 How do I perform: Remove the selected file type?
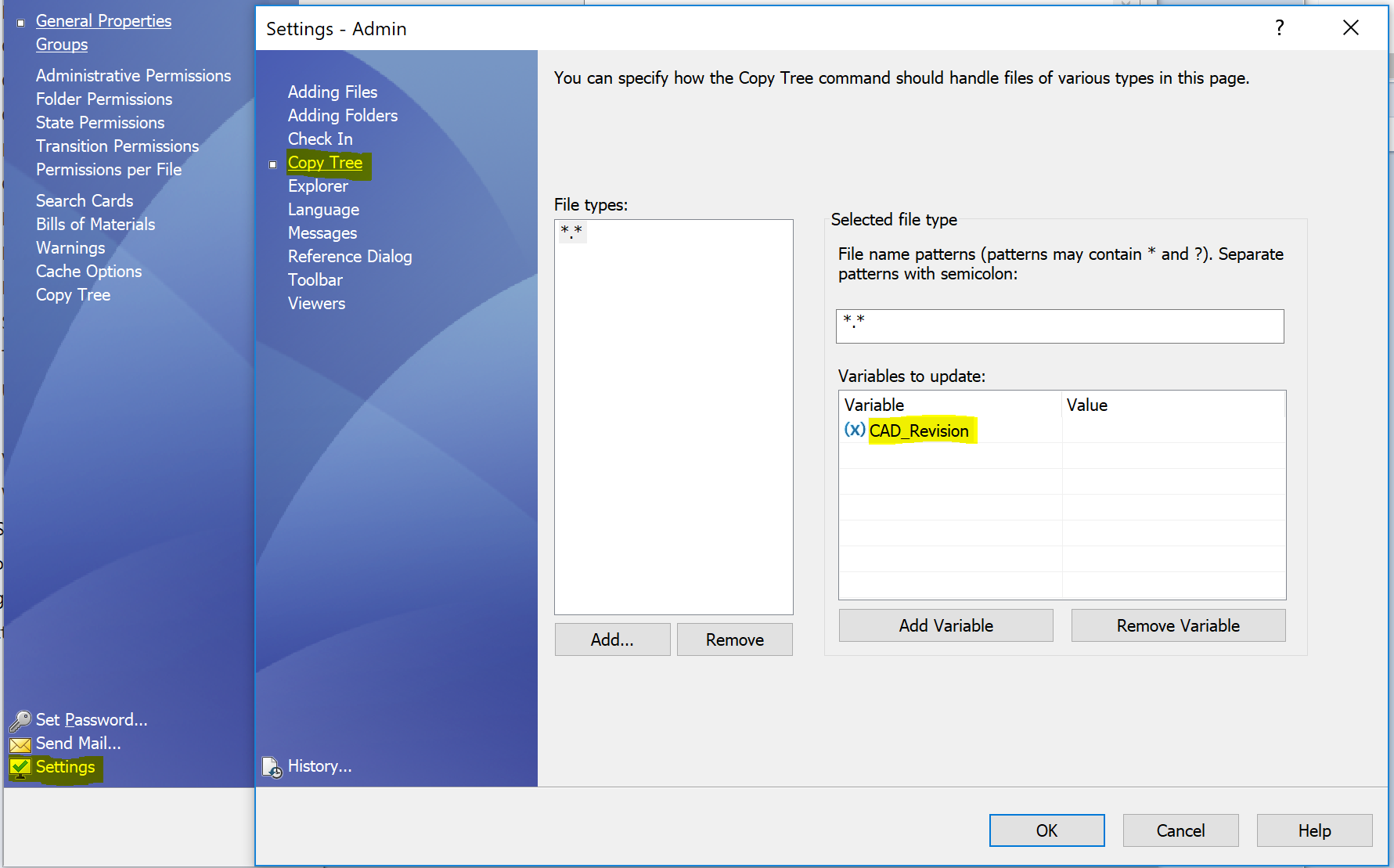click(734, 639)
